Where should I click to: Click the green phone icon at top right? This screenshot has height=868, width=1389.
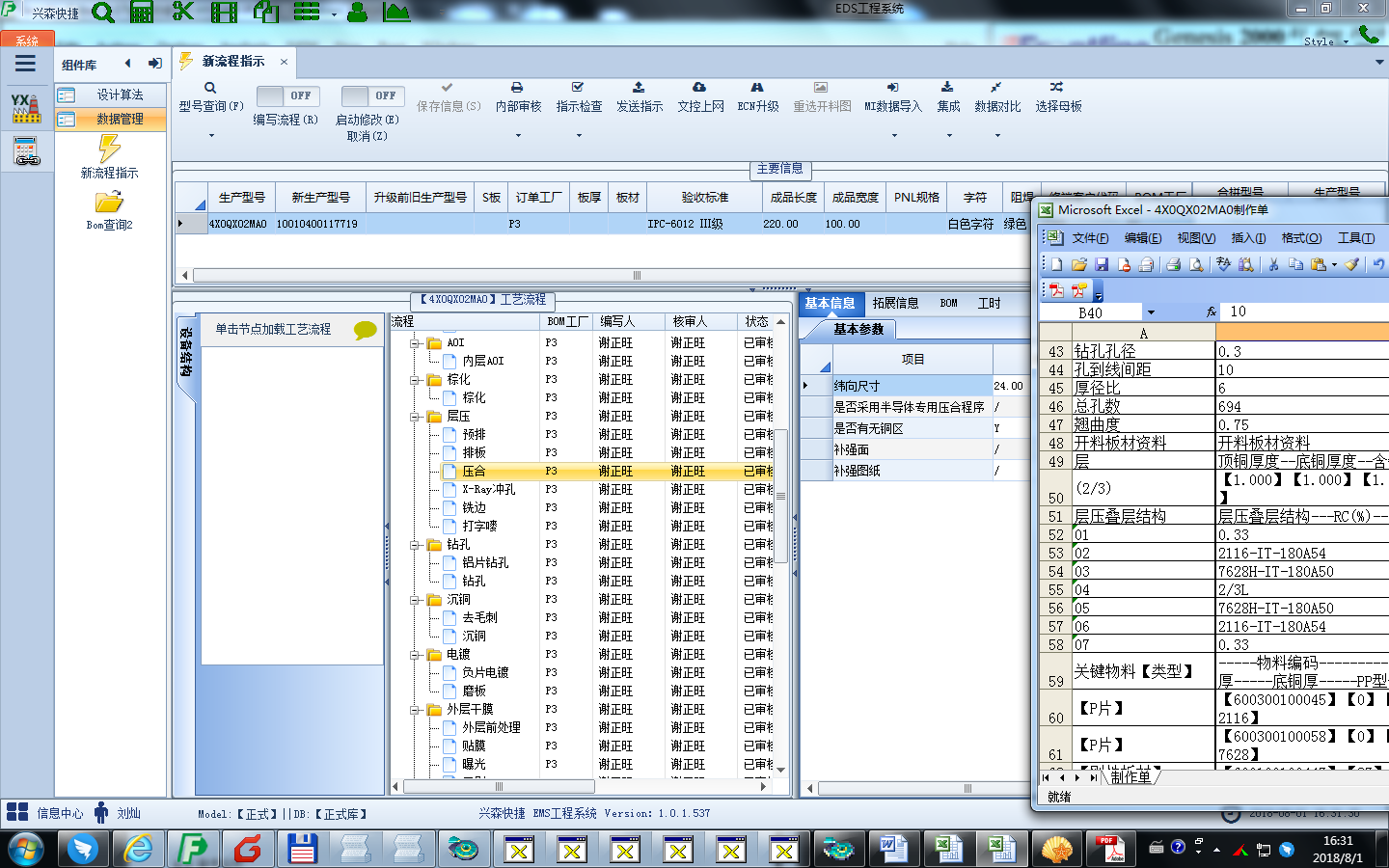pyautogui.click(x=1369, y=34)
